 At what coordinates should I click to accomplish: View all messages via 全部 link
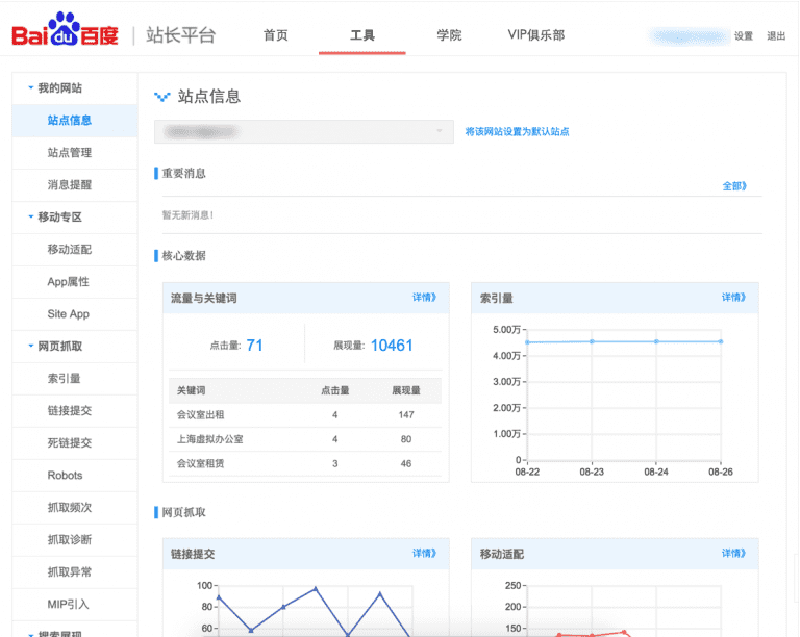(x=734, y=186)
